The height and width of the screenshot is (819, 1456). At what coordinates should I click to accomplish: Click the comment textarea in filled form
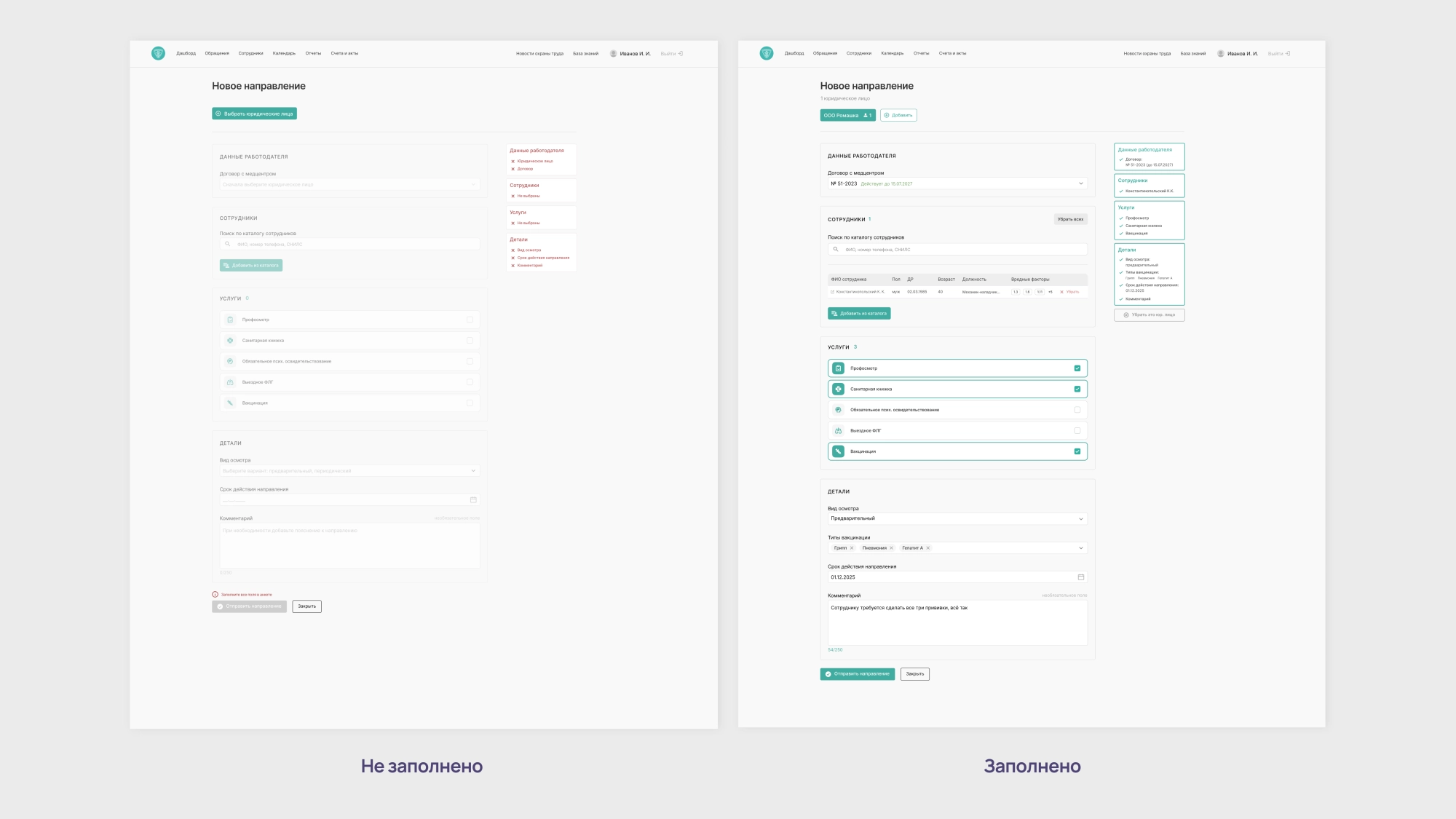pyautogui.click(x=957, y=623)
